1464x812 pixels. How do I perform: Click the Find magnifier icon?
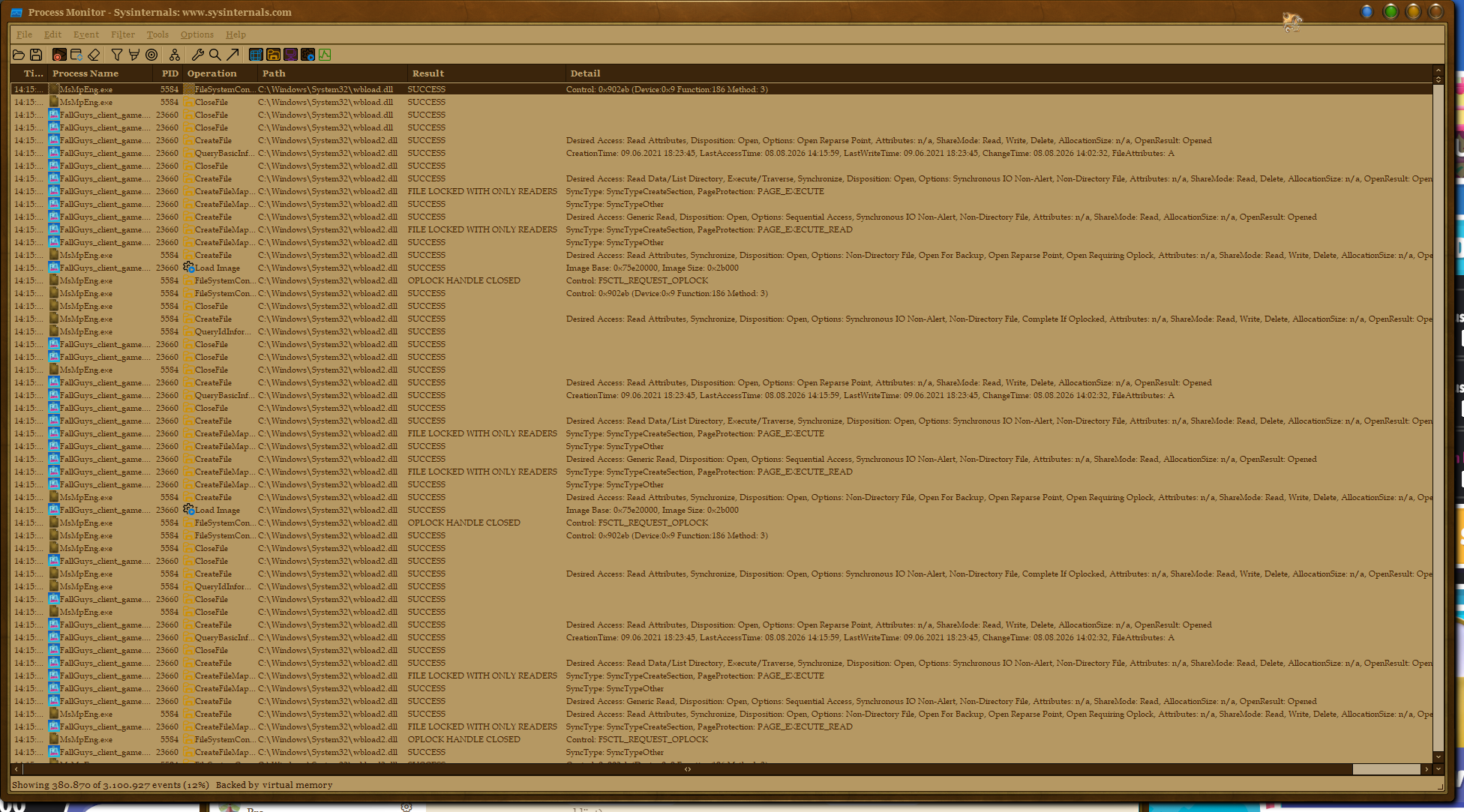214,55
